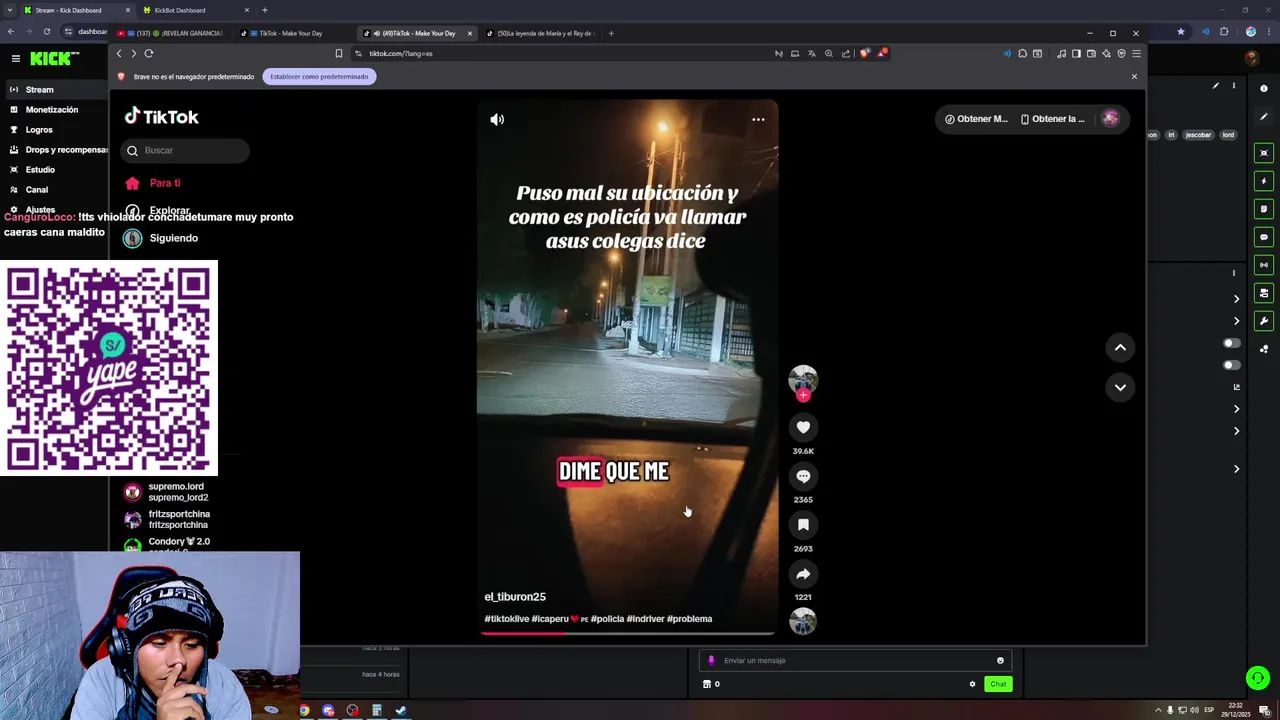Viewport: 1280px width, 720px height.
Task: Save the video with the bookmark icon
Action: (x=803, y=525)
